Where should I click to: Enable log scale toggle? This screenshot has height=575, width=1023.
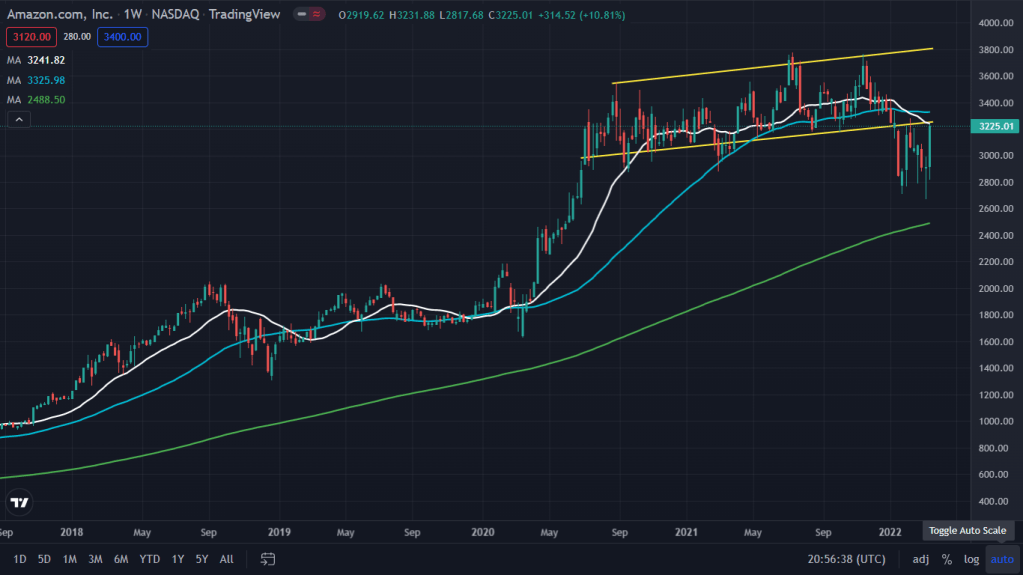coord(971,560)
